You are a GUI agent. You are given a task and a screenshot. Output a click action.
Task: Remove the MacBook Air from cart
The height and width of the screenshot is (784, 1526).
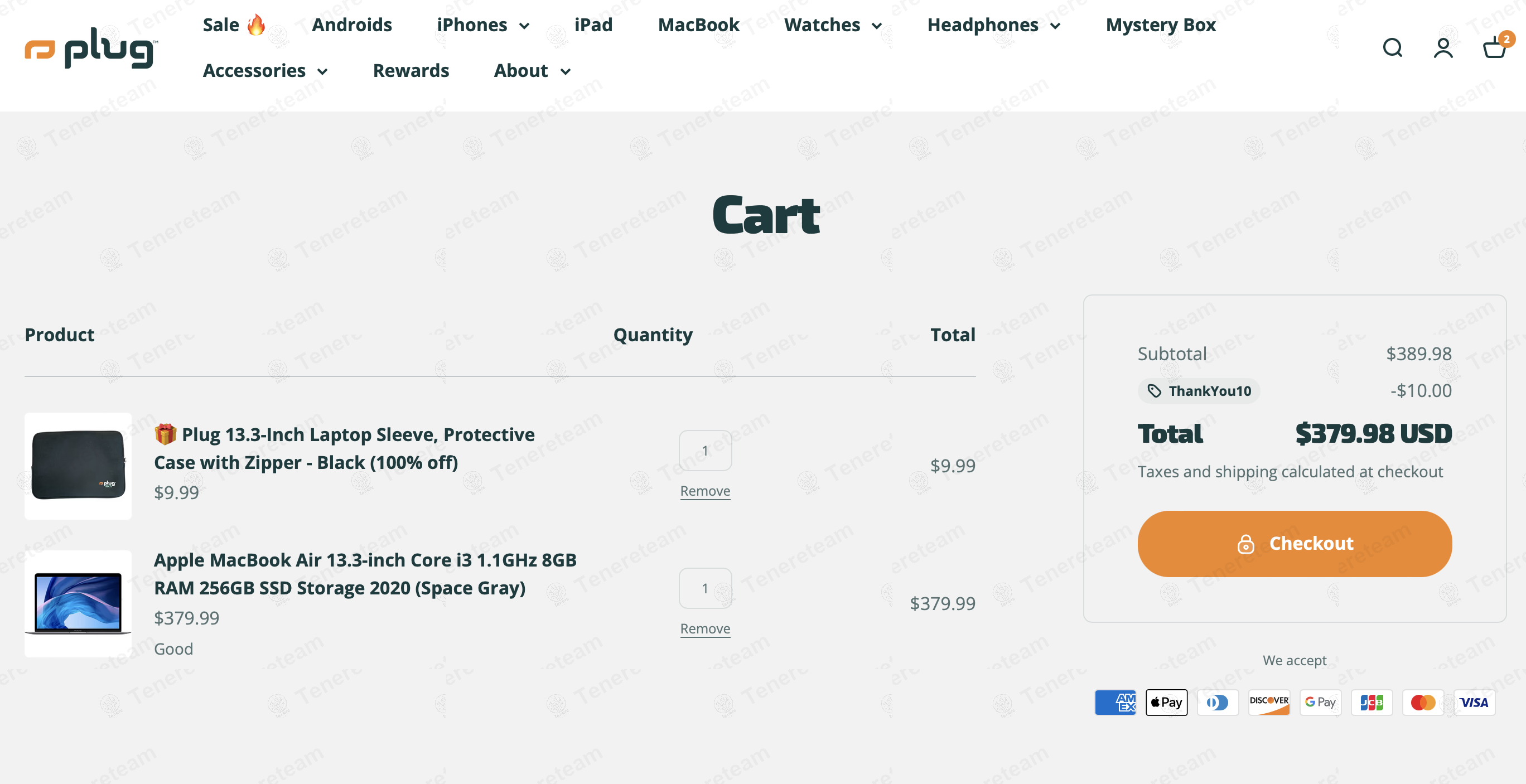click(x=705, y=628)
